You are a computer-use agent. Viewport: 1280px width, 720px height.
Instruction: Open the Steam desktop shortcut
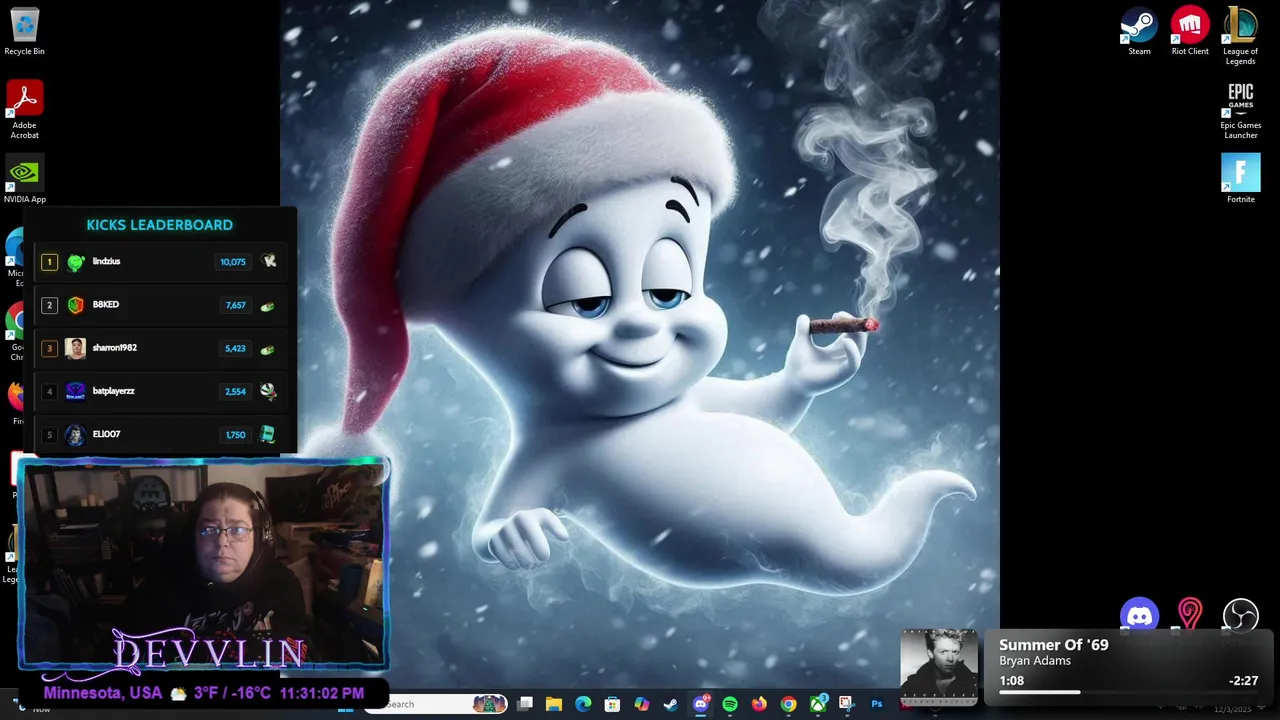1139,32
